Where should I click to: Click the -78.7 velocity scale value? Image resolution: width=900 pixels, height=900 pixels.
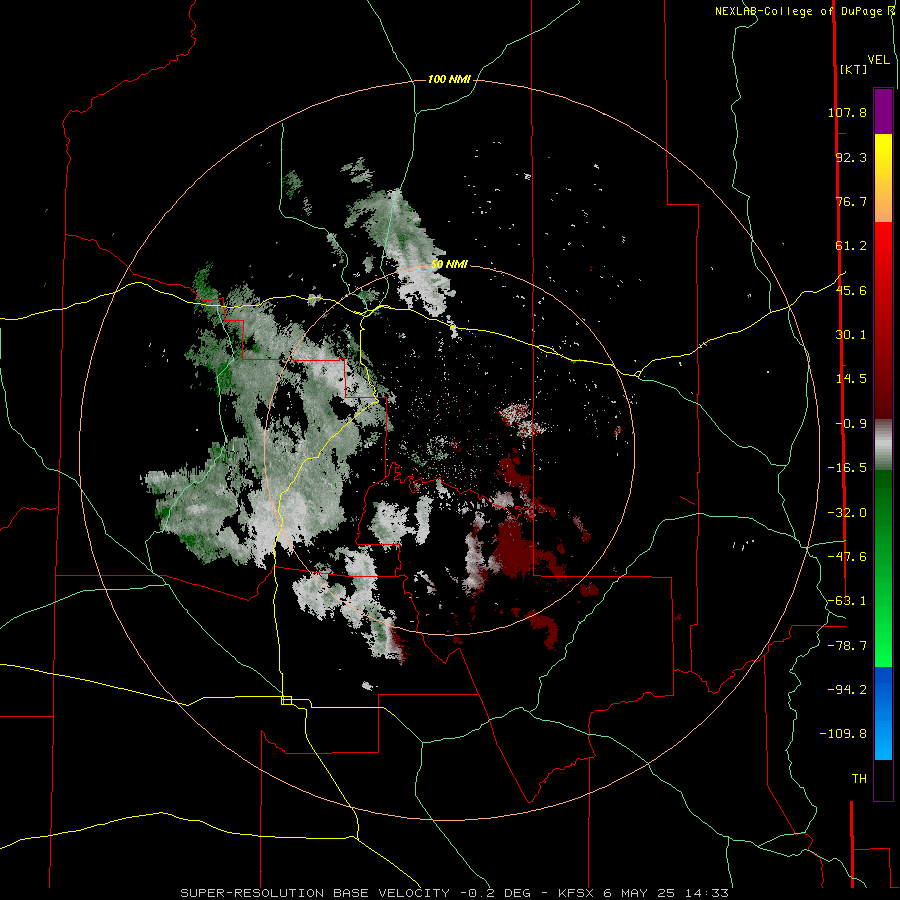click(x=847, y=646)
